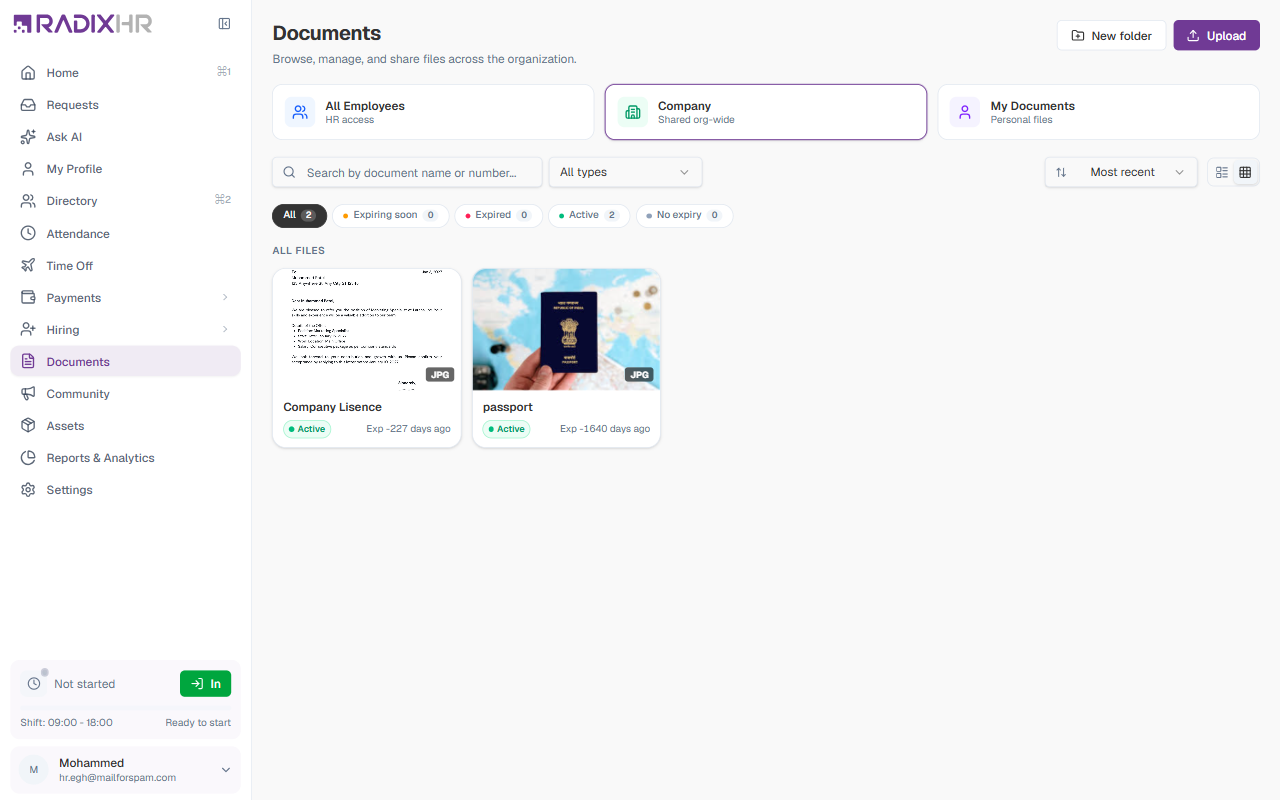Click the New folder button
This screenshot has width=1280, height=800.
point(1111,35)
